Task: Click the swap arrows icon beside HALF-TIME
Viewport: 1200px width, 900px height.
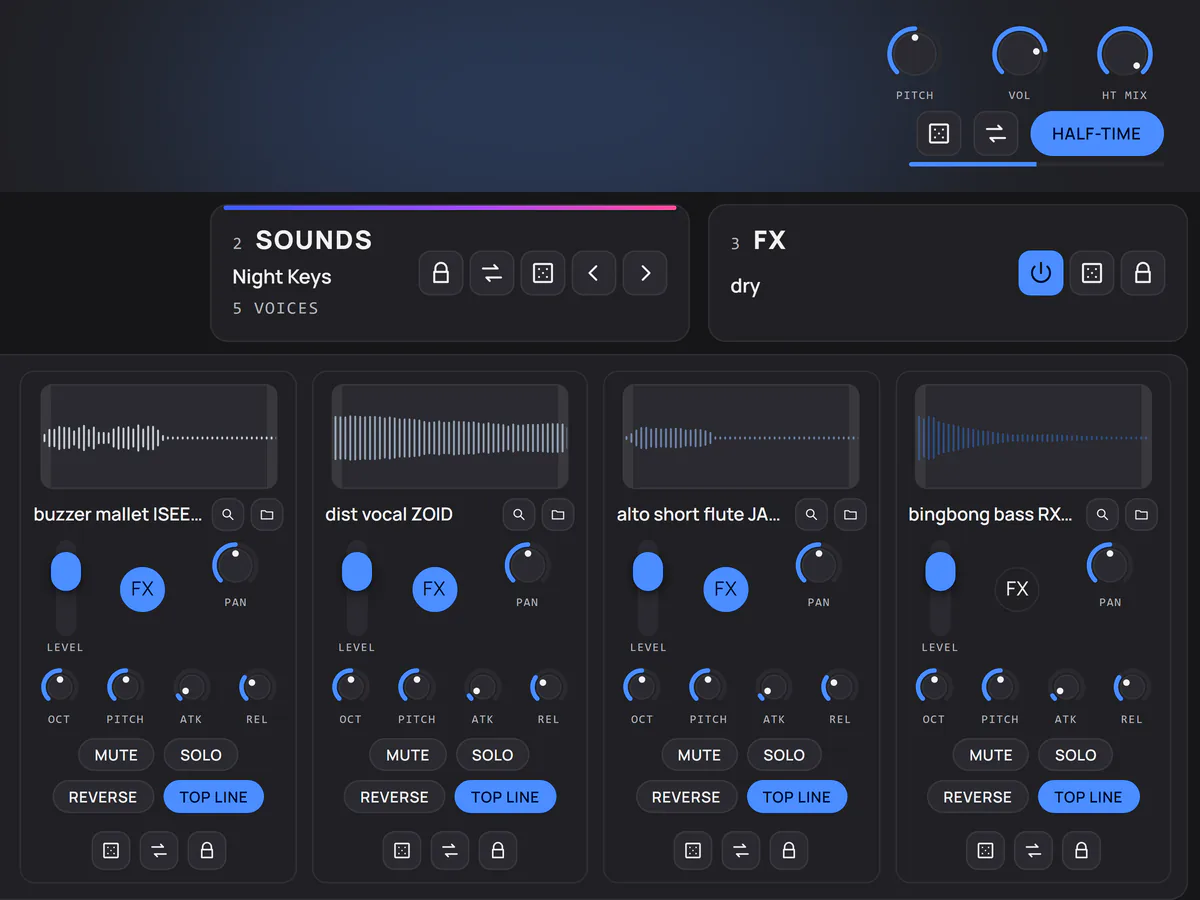Action: 995,133
